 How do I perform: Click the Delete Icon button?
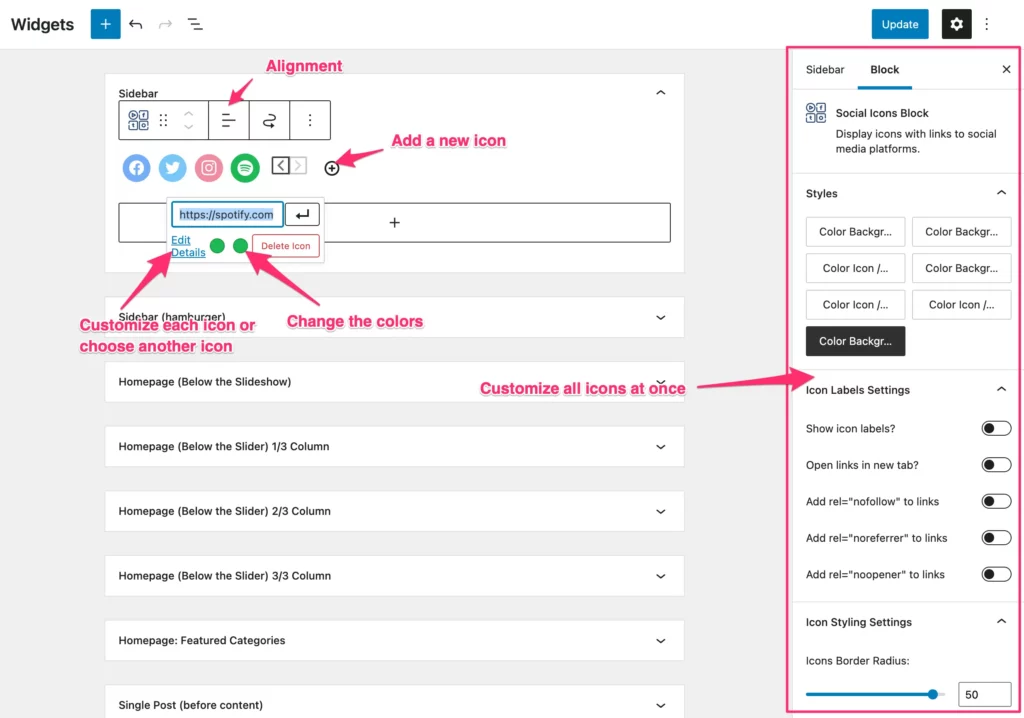(x=285, y=246)
